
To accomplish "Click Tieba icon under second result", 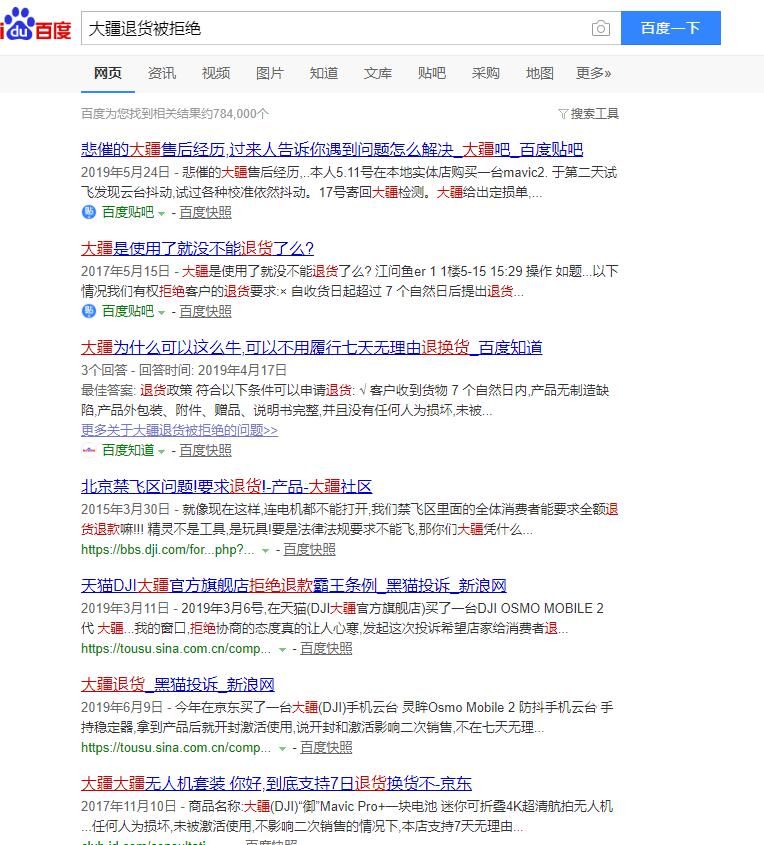I will [x=89, y=311].
